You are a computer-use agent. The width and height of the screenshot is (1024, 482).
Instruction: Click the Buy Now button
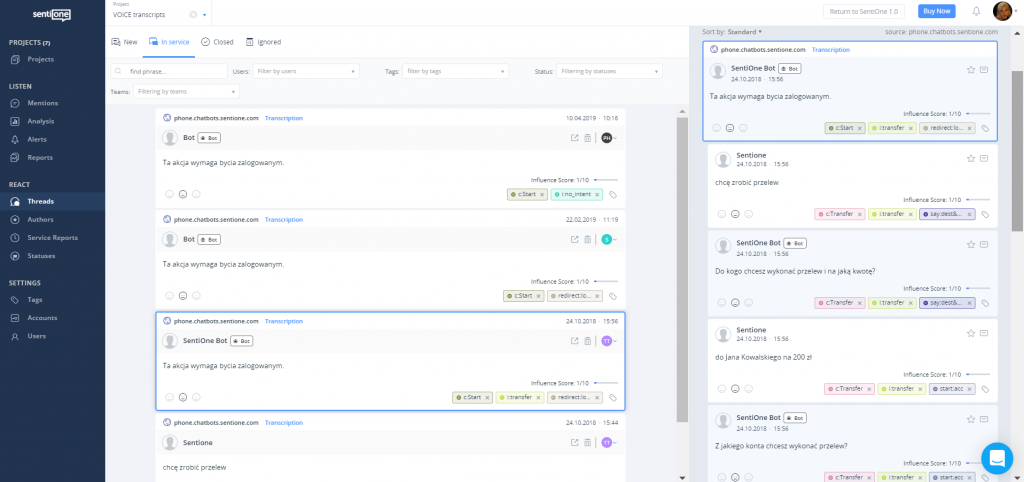tap(936, 11)
